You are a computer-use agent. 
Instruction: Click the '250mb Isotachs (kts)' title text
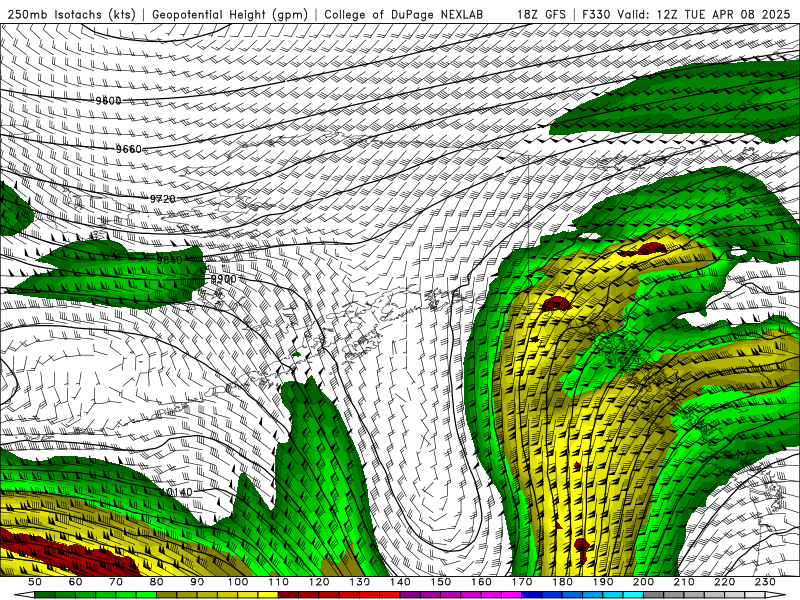click(71, 15)
